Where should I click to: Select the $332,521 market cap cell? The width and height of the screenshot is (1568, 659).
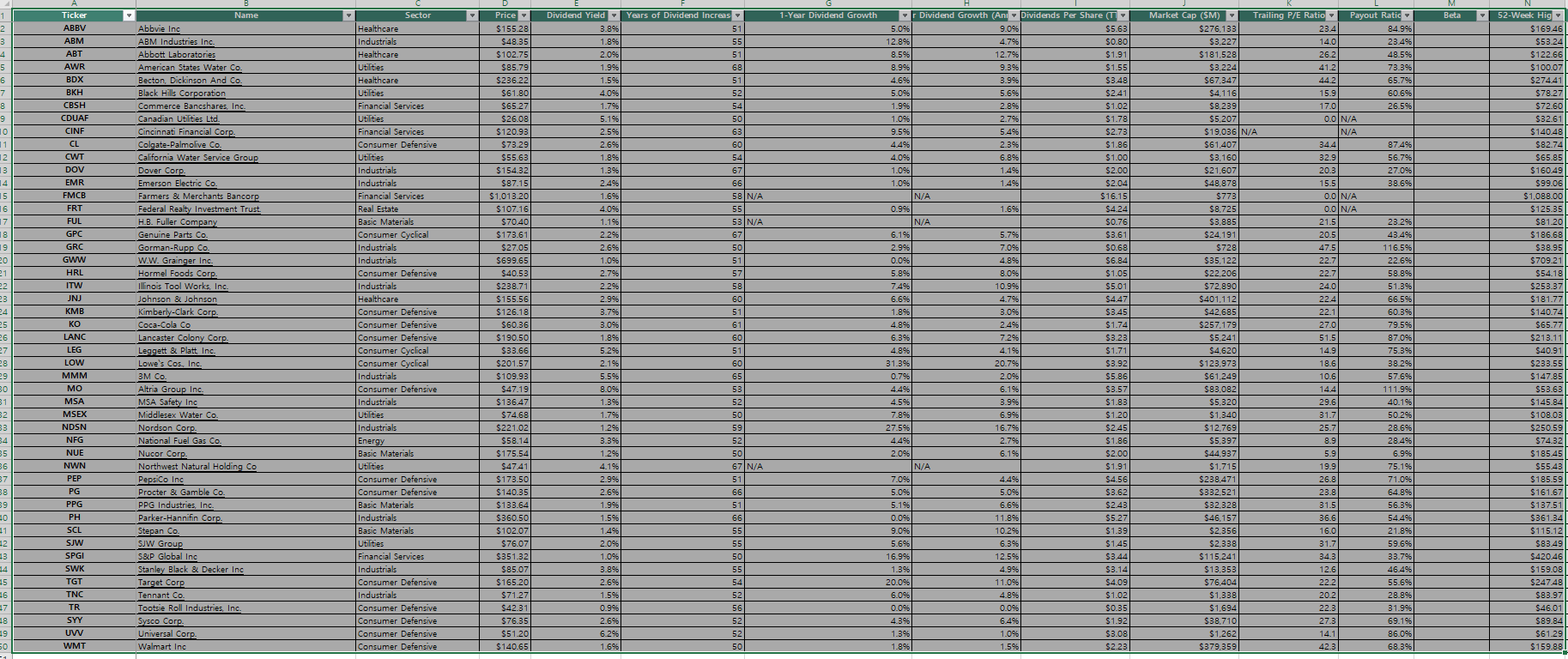point(1184,492)
